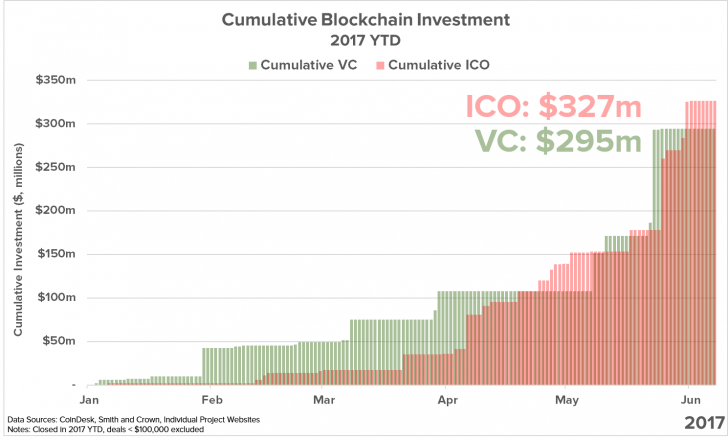Click the $50m y-axis label
Image resolution: width=728 pixels, height=440 pixels.
click(58, 341)
